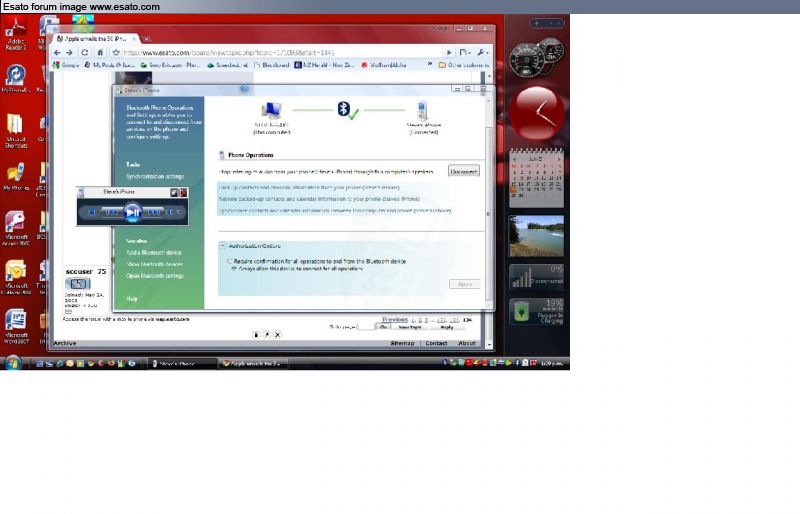Viewport: 800px width, 514px height.
Task: Open Show Bluetooth devices link
Action: coord(155,264)
